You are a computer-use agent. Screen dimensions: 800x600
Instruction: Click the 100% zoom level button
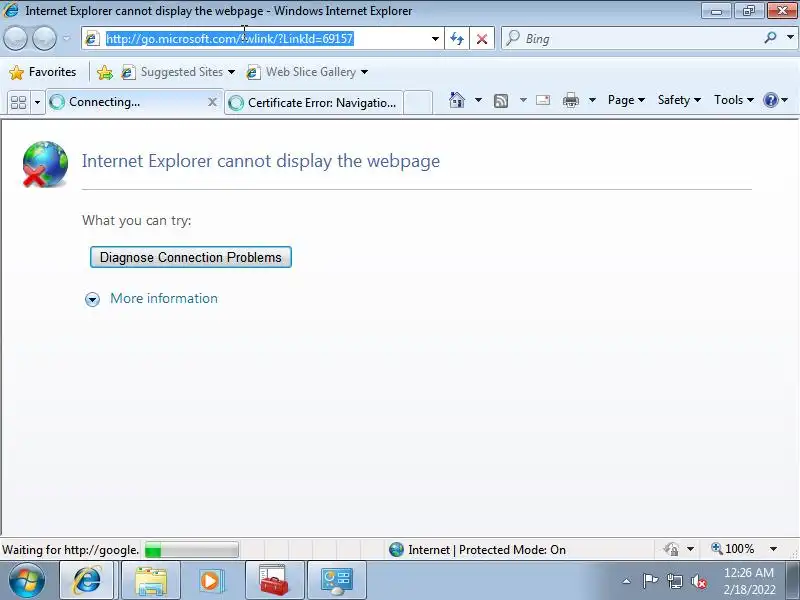click(x=733, y=549)
